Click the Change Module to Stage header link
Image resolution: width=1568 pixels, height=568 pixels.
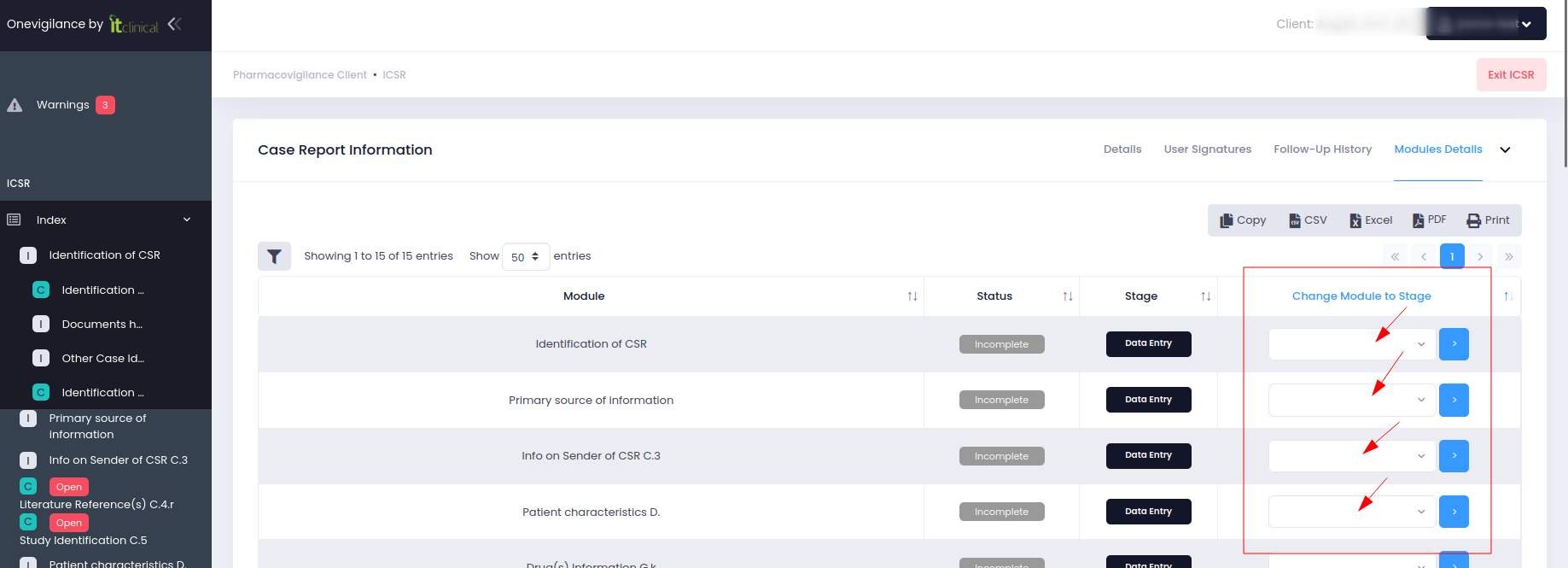coord(1361,296)
